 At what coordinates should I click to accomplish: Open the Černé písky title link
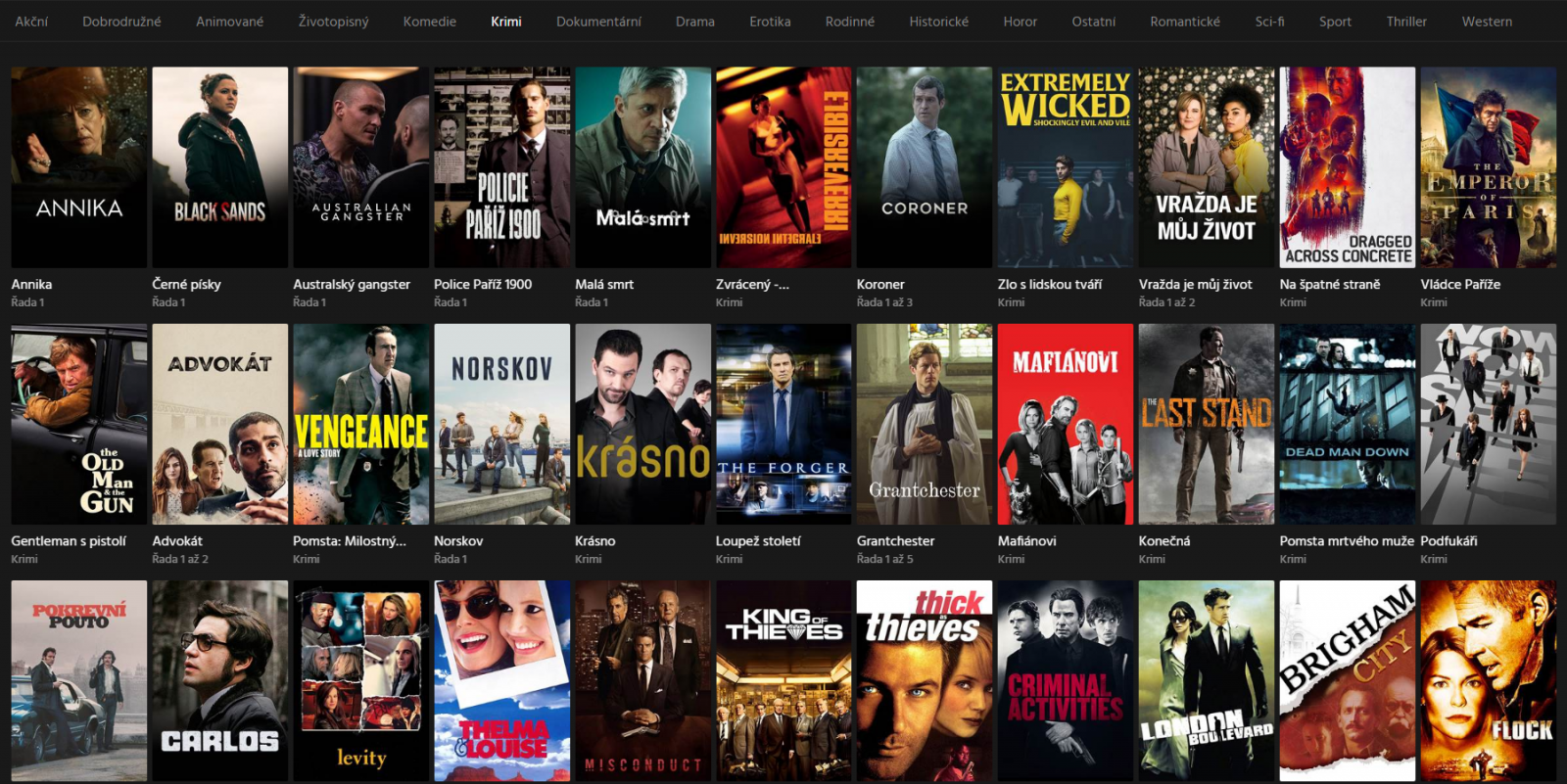click(x=186, y=284)
